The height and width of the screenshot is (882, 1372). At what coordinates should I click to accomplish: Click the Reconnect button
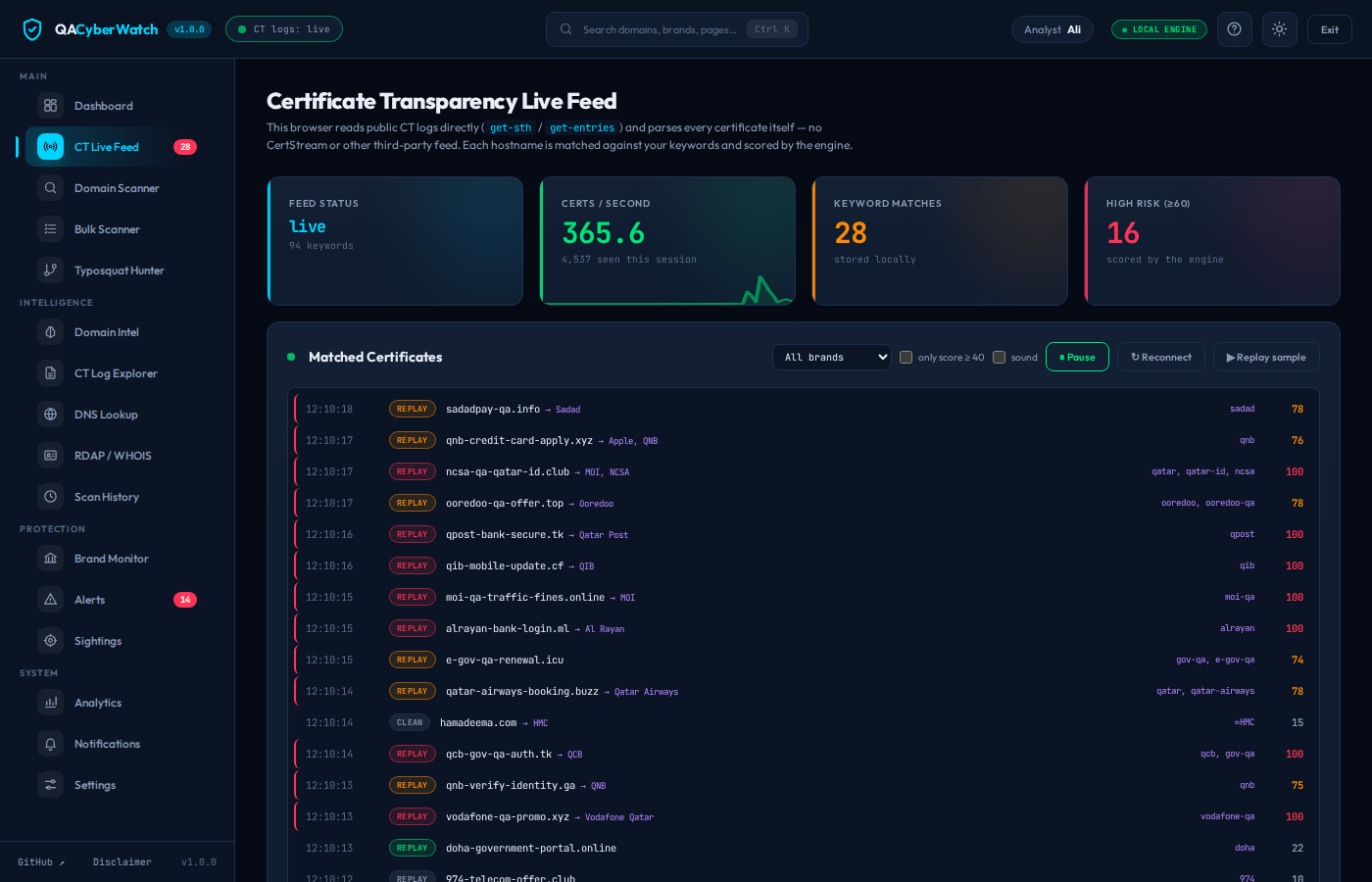[1161, 358]
